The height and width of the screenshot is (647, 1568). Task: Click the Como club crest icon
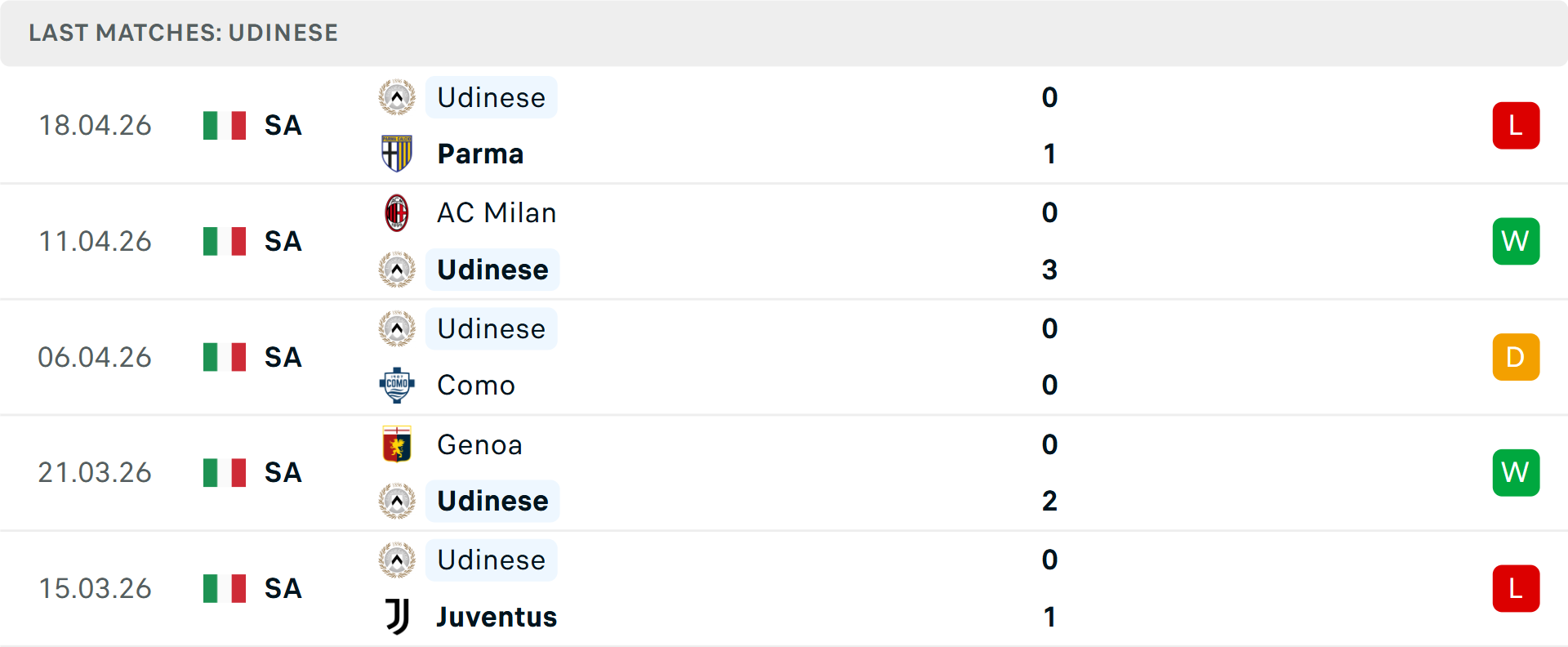pos(397,385)
